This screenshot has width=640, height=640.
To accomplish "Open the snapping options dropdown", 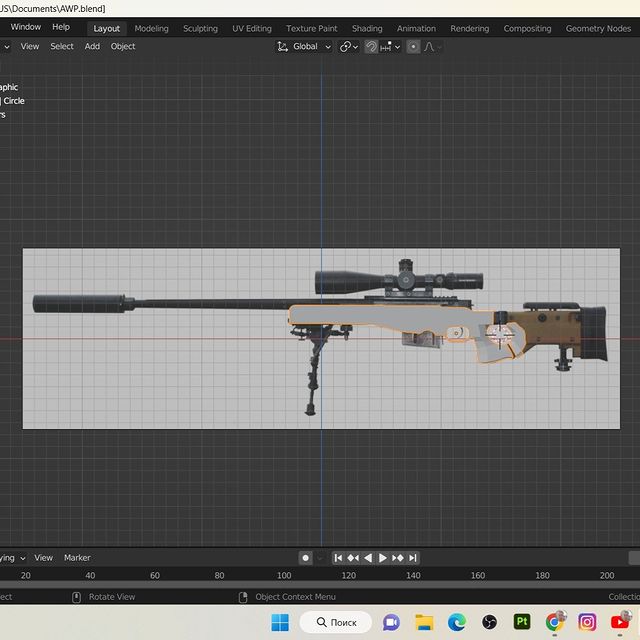I will (390, 47).
